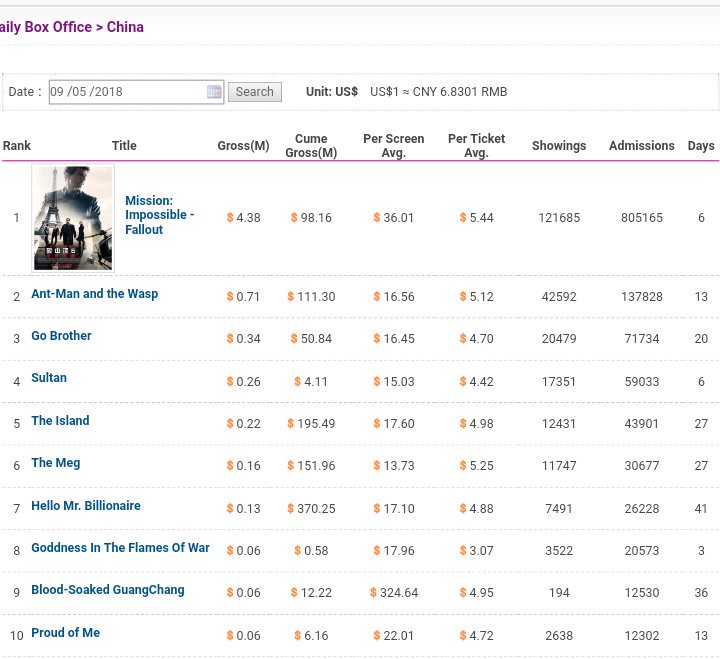Click the Per Ticket Avg. column header
720x659 pixels.
click(477, 146)
